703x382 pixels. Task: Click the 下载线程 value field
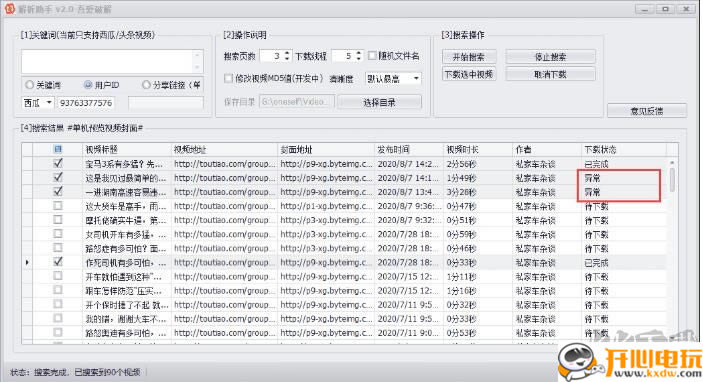coord(343,56)
